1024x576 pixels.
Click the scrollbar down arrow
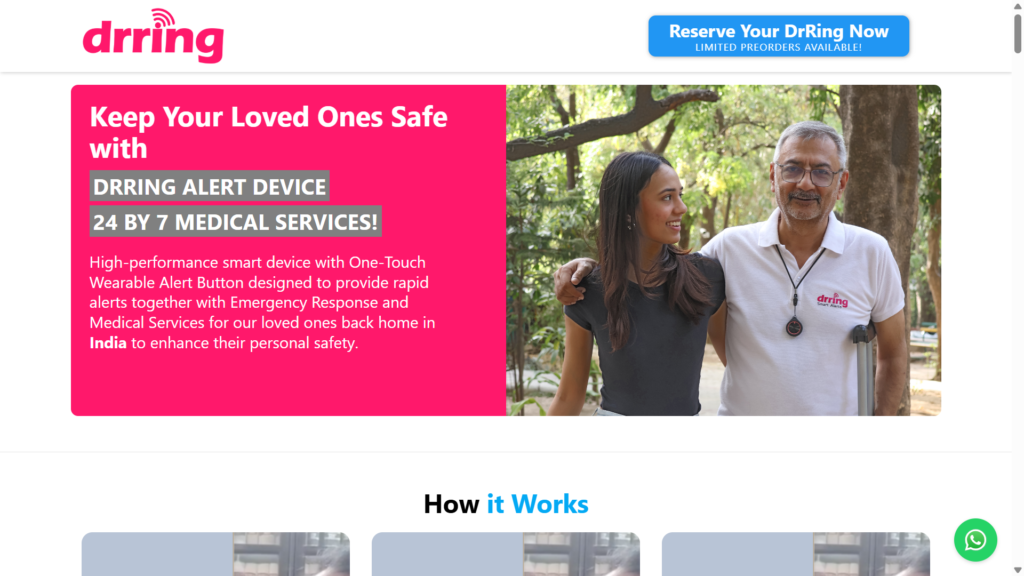point(1017,571)
